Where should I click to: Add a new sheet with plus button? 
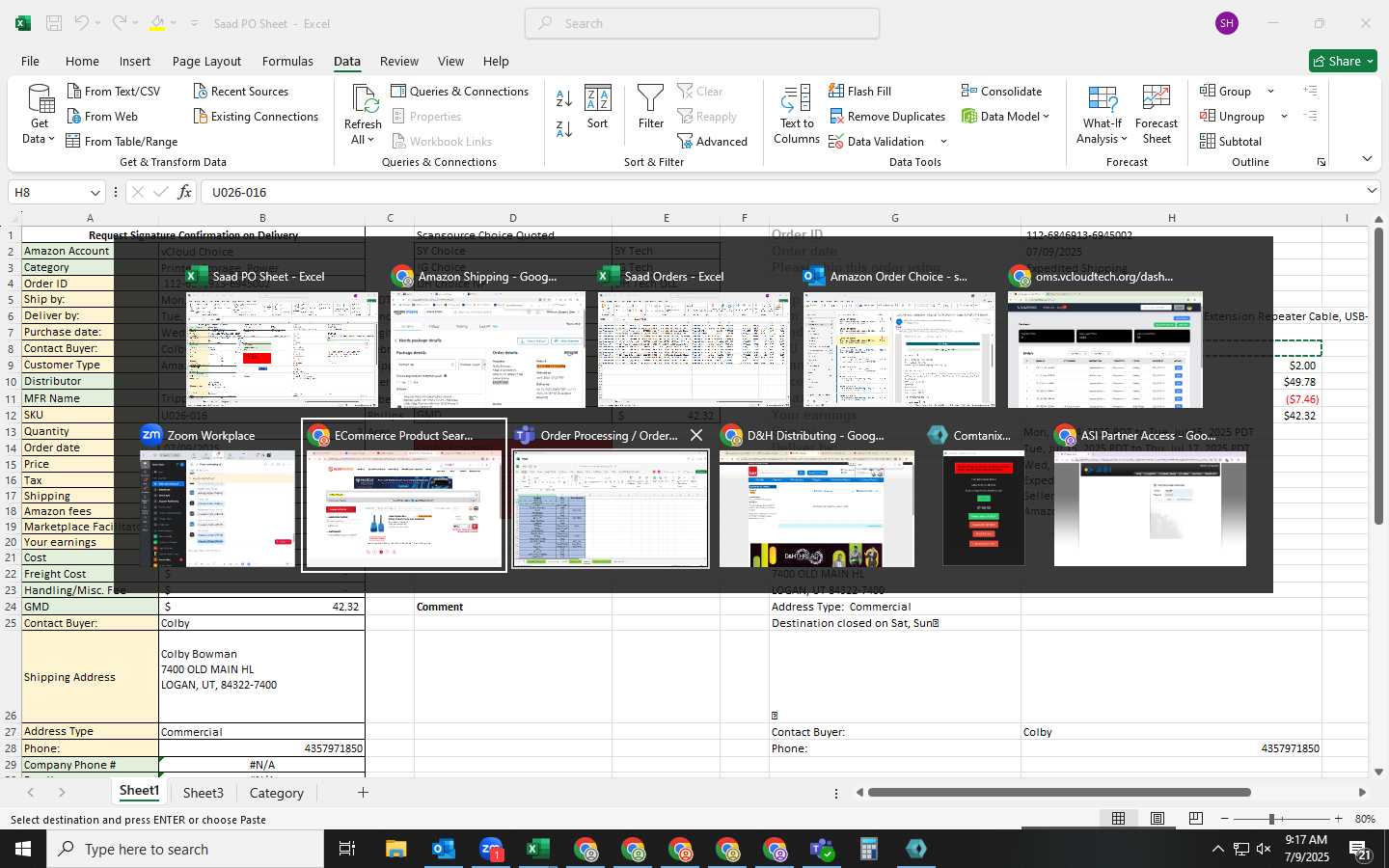click(363, 793)
